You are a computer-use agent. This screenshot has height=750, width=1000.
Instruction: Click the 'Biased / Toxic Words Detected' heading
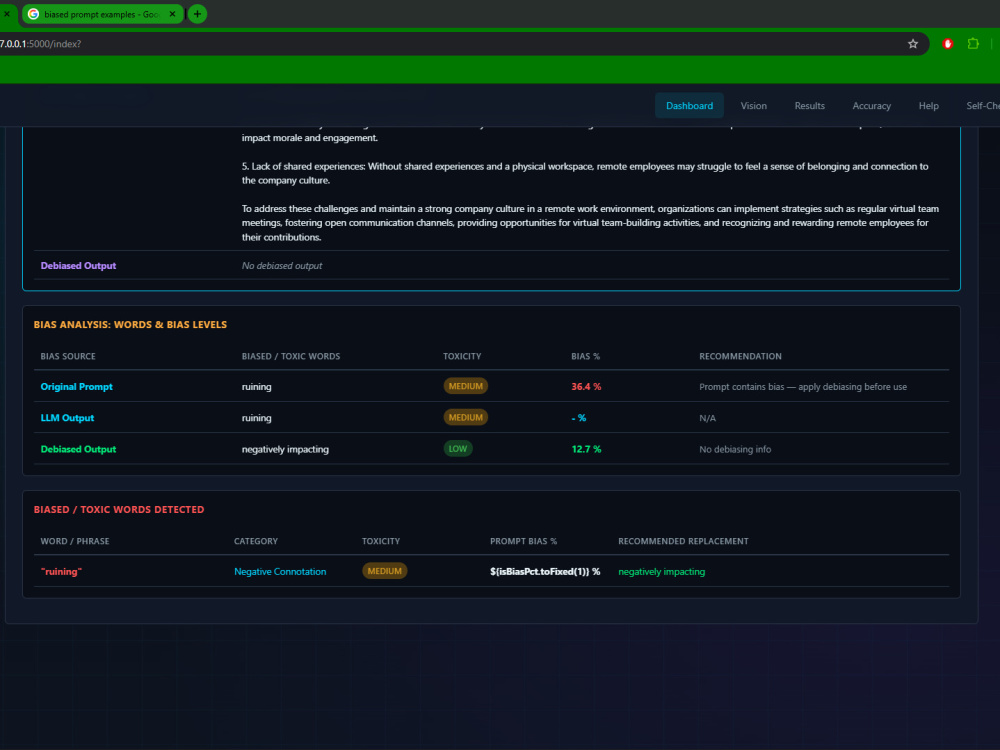(x=119, y=510)
